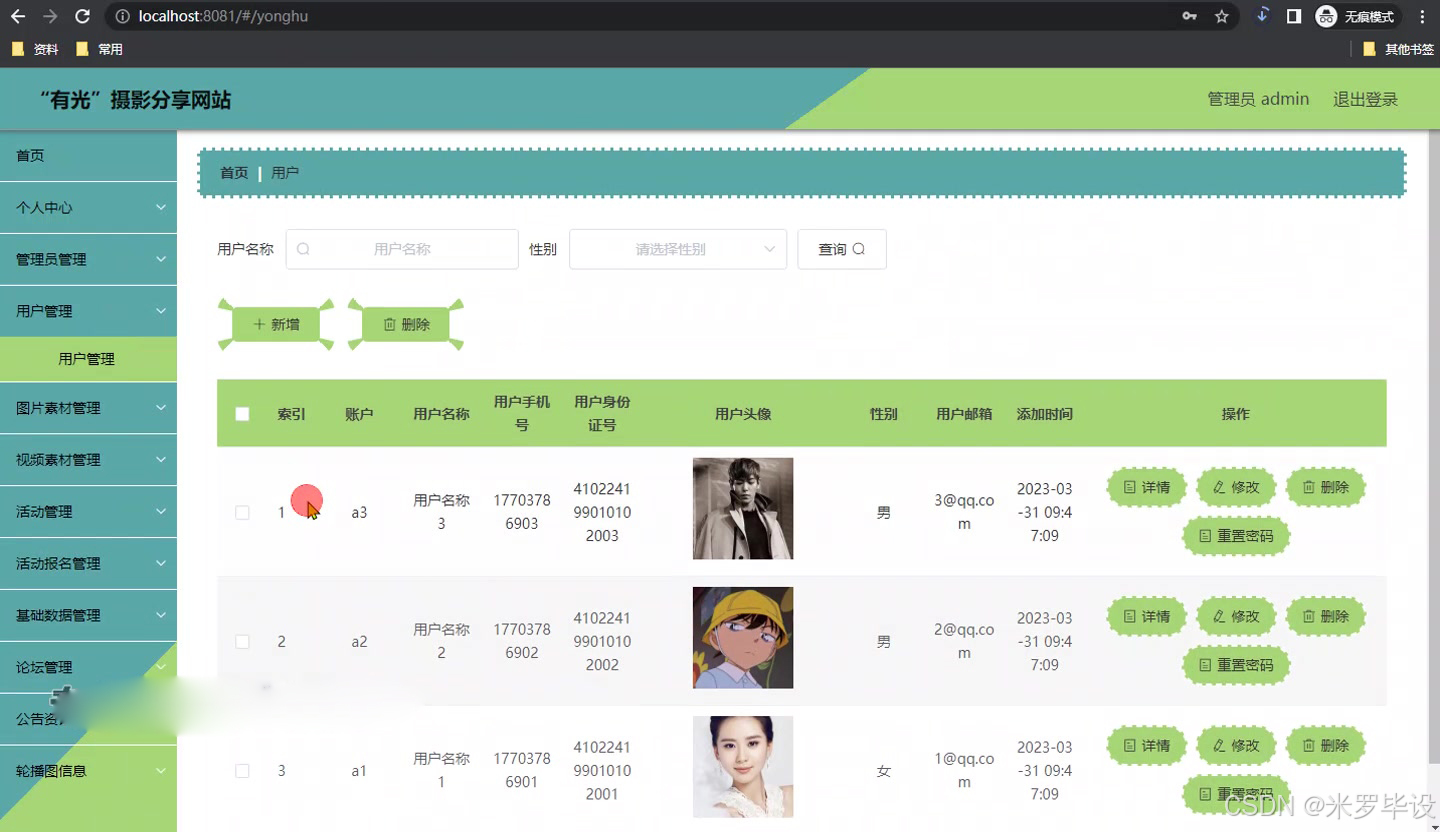Check the checkbox for user a3
This screenshot has height=832, width=1440.
[242, 512]
